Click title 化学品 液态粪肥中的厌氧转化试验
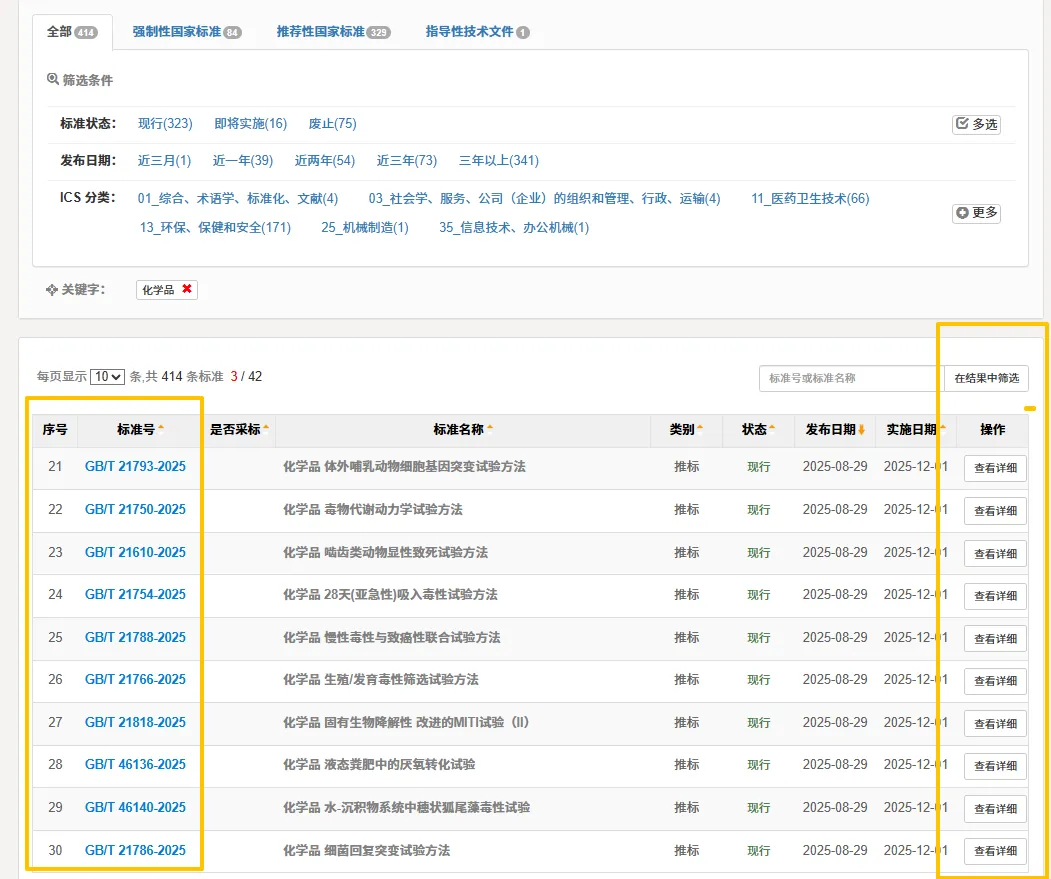1051x879 pixels. [379, 764]
